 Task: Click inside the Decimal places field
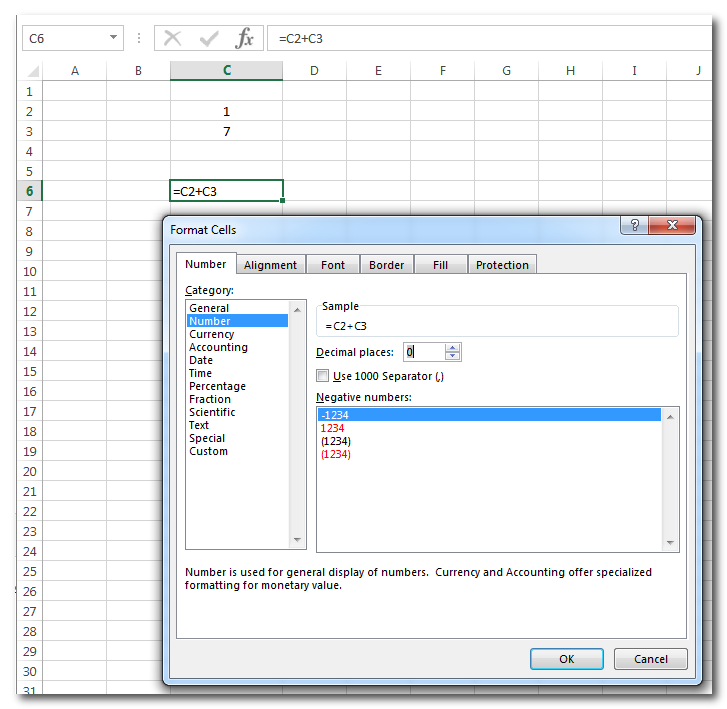tap(422, 352)
